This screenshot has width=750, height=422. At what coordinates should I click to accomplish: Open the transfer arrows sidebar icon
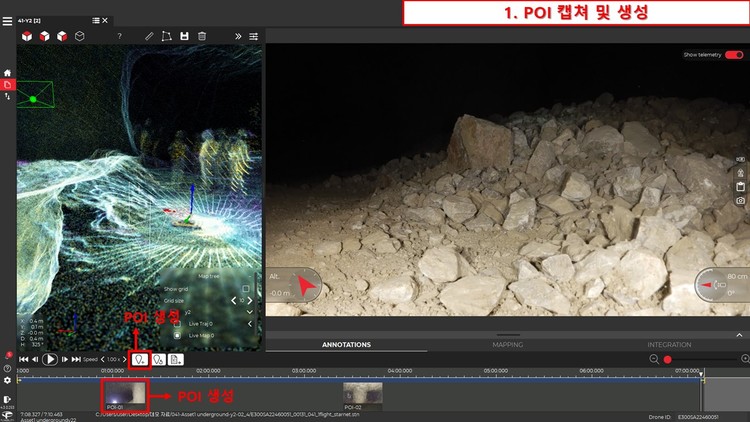pyautogui.click(x=7, y=97)
